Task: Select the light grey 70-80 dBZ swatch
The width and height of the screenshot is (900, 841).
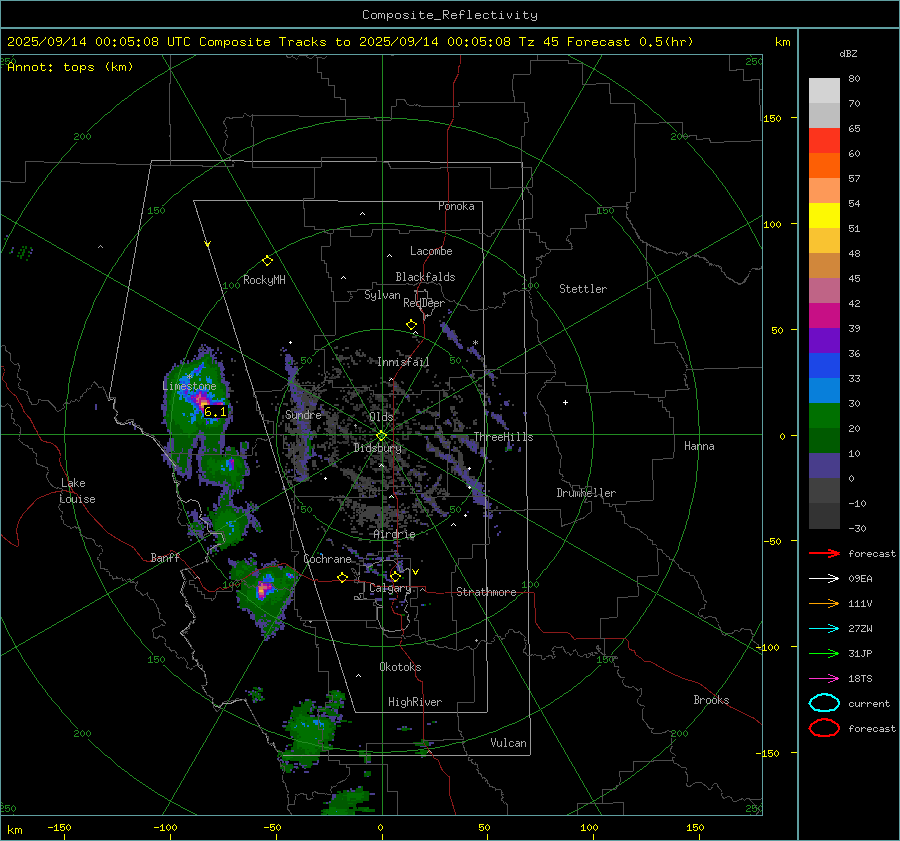Action: point(824,91)
